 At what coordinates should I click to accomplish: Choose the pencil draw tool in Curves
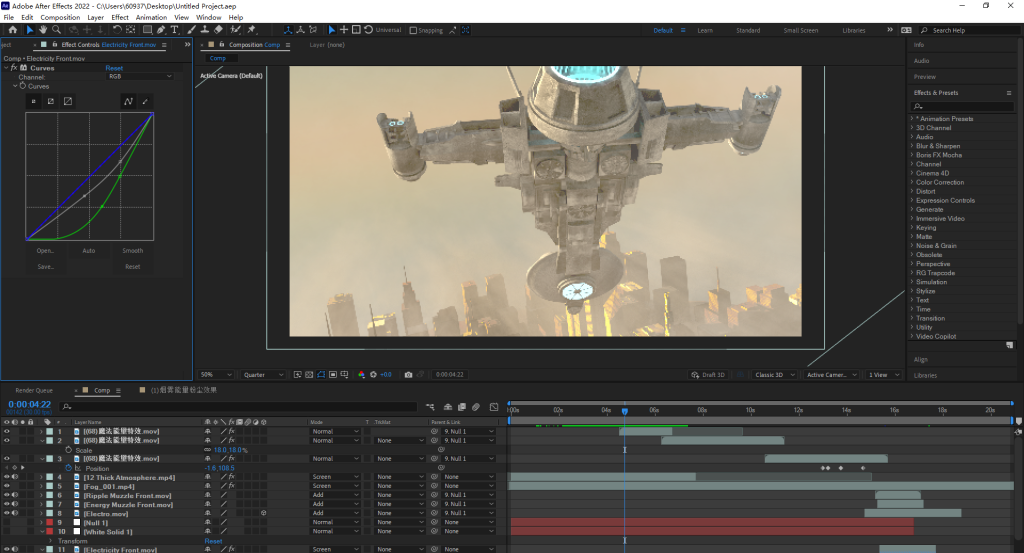145,101
